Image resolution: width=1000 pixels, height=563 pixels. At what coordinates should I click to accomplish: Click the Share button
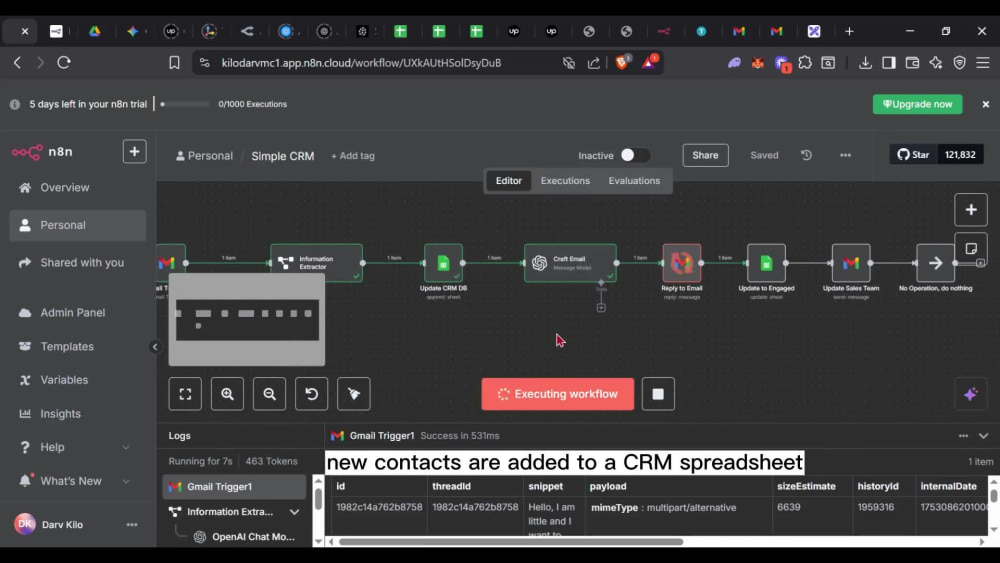705,155
